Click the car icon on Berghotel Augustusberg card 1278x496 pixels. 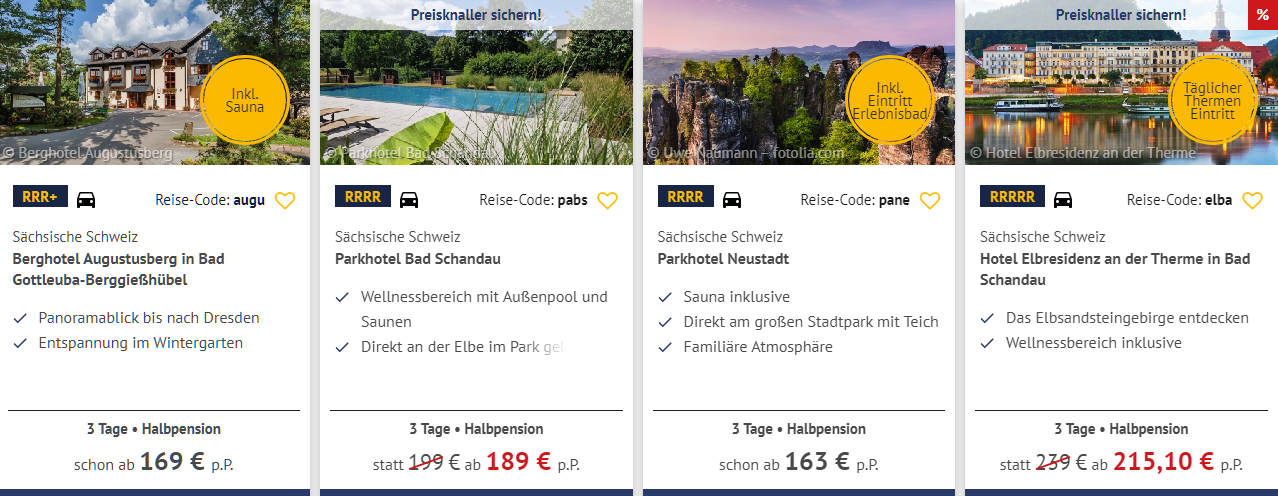pos(86,199)
